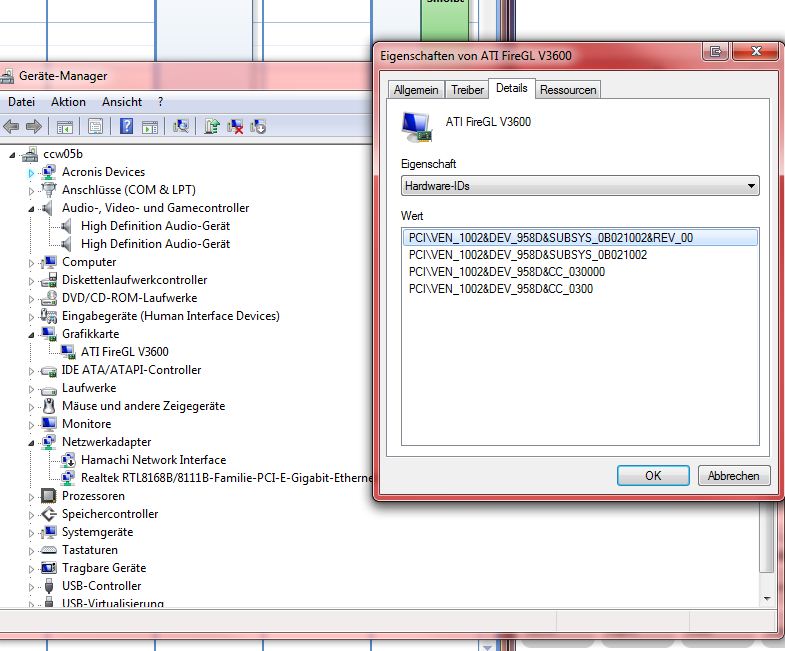This screenshot has width=785, height=651.
Task: Close the Eigenschaften von ATI FireGL V3600 dialog
Action: point(756,51)
